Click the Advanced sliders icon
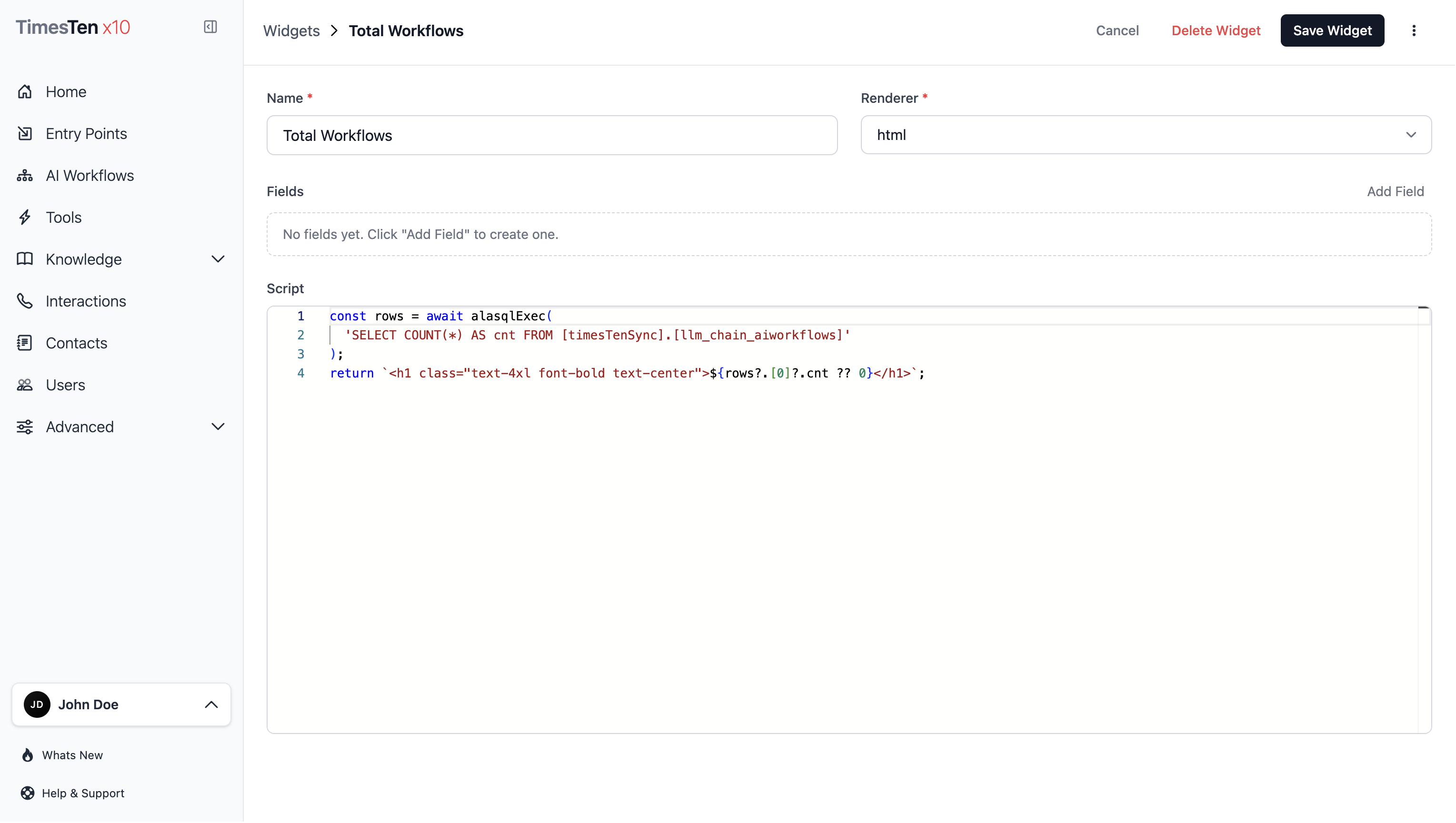1456x823 pixels. pos(25,426)
